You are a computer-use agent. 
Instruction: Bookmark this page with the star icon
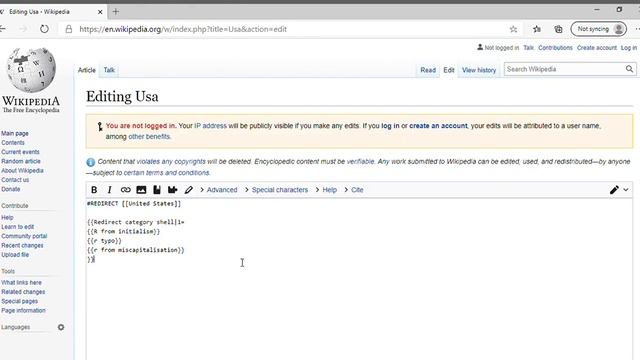pyautogui.click(x=513, y=29)
